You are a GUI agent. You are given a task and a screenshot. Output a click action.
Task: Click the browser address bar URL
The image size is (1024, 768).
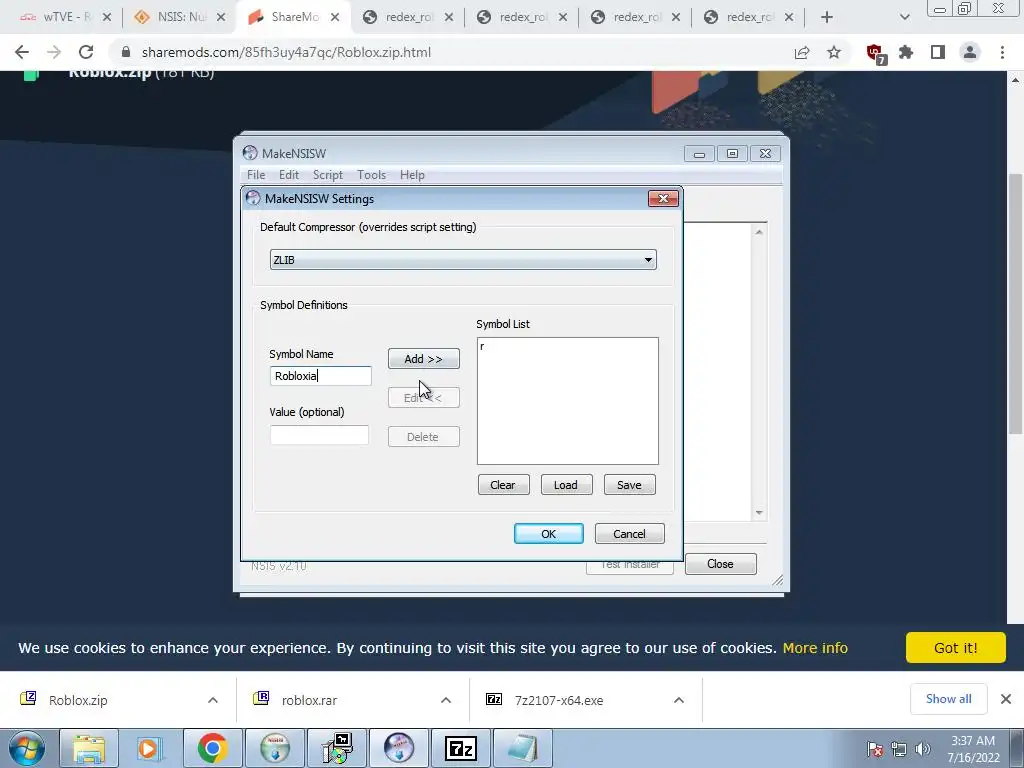point(286,52)
